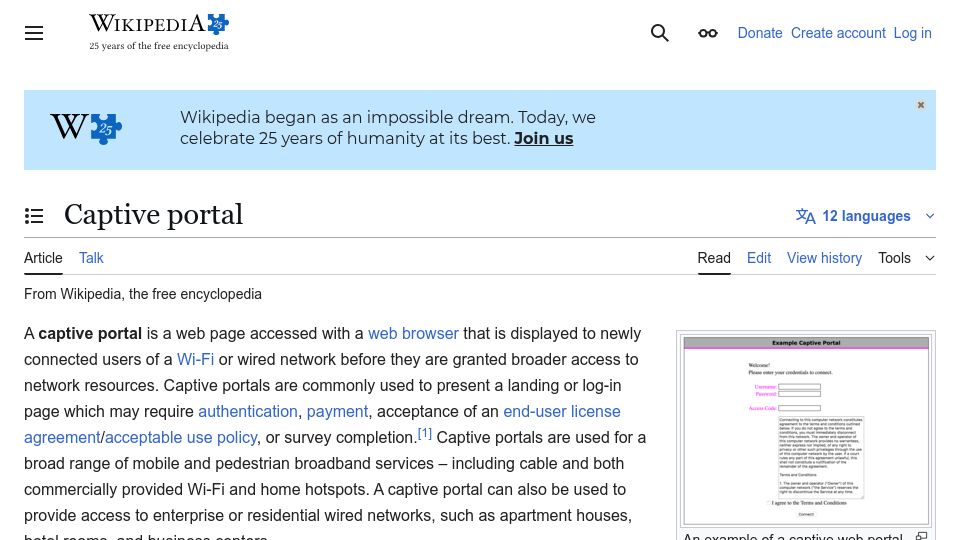Switch to the Article tab
The height and width of the screenshot is (540, 960).
click(43, 258)
